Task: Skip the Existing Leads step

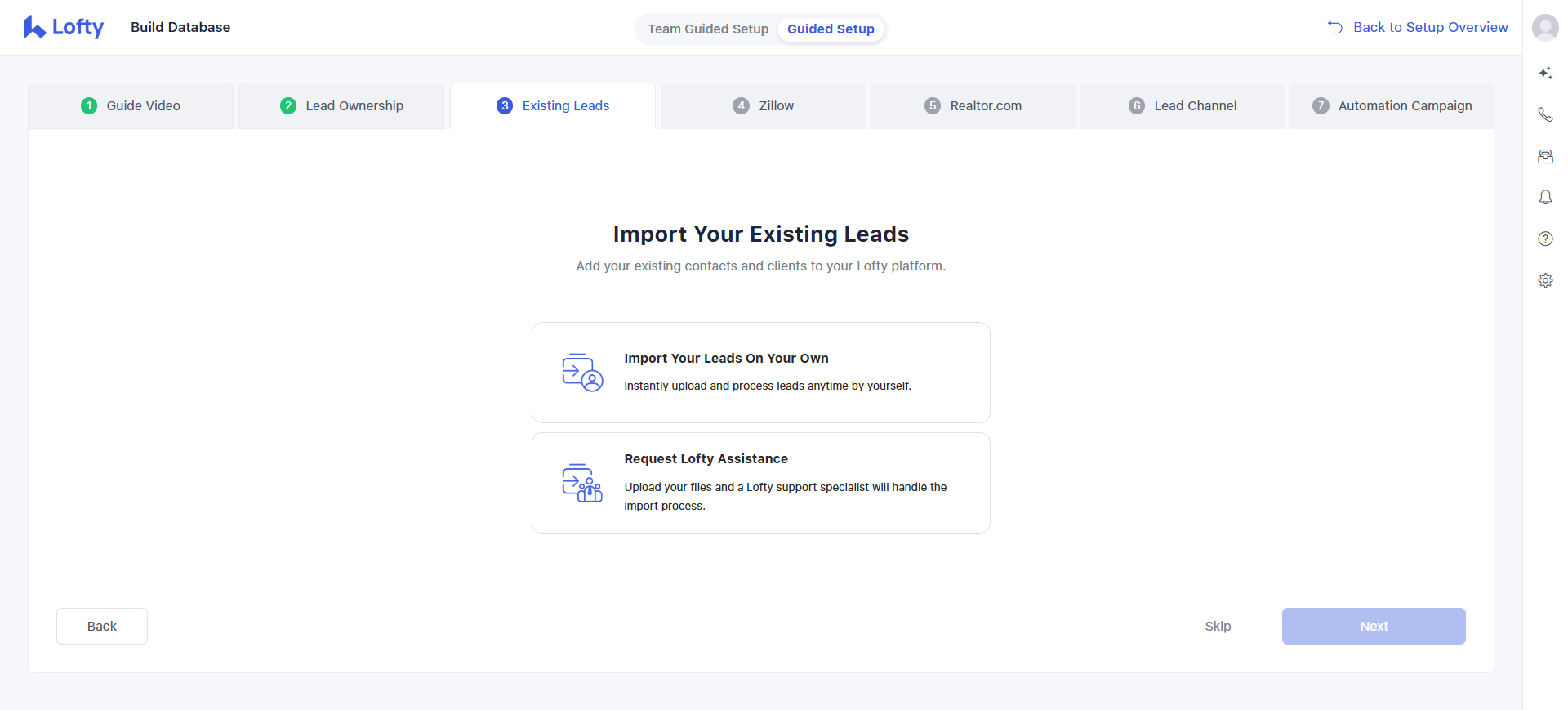Action: click(x=1218, y=627)
